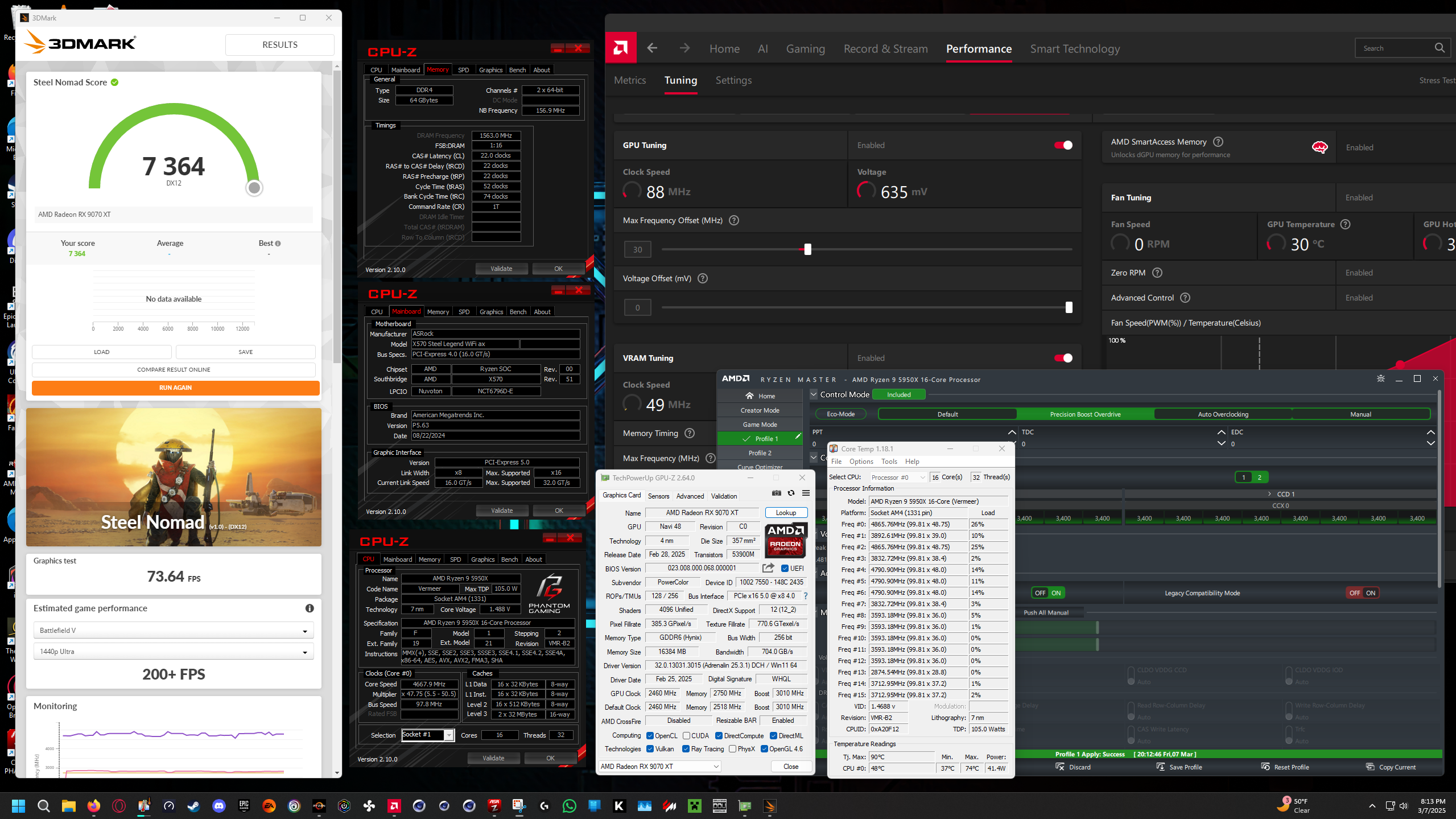
Task: Click the BIOS export share icon in GPU-Z
Action: pyautogui.click(x=768, y=567)
